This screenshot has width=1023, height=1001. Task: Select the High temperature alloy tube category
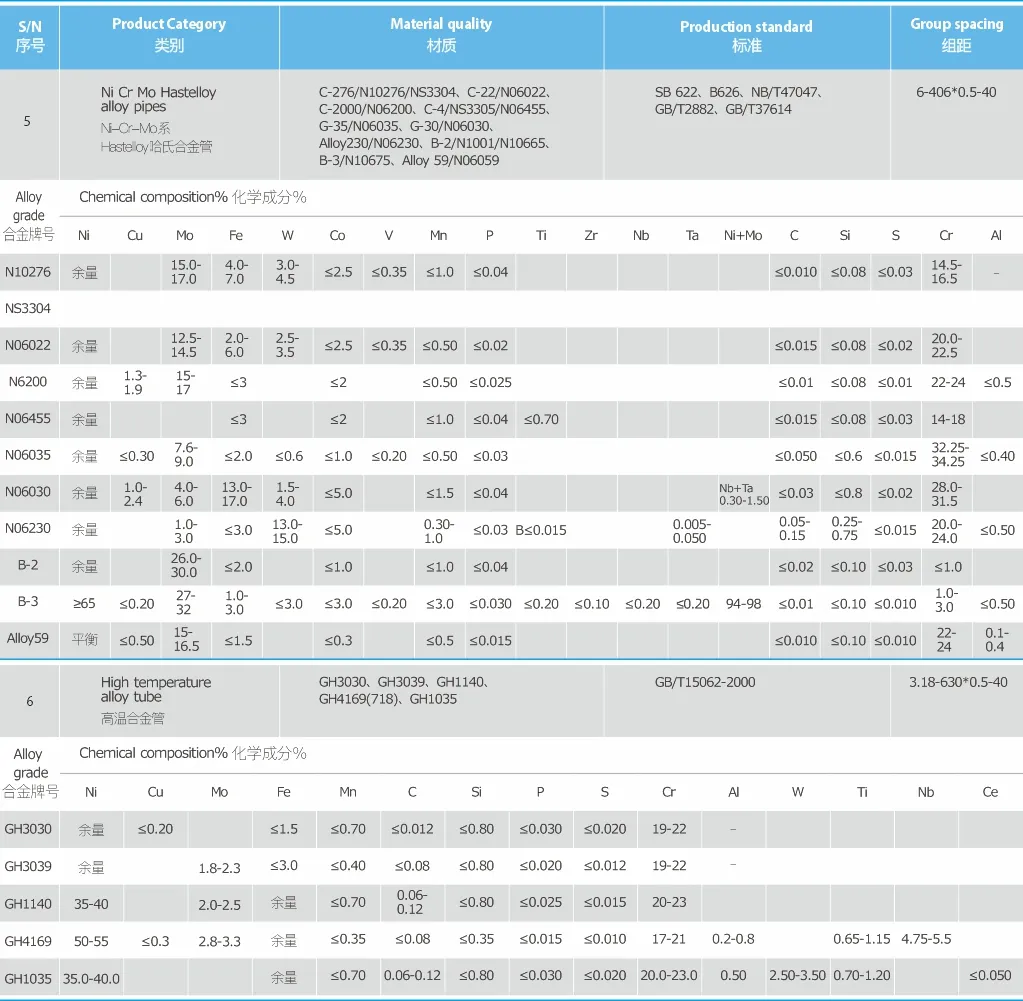pyautogui.click(x=155, y=689)
